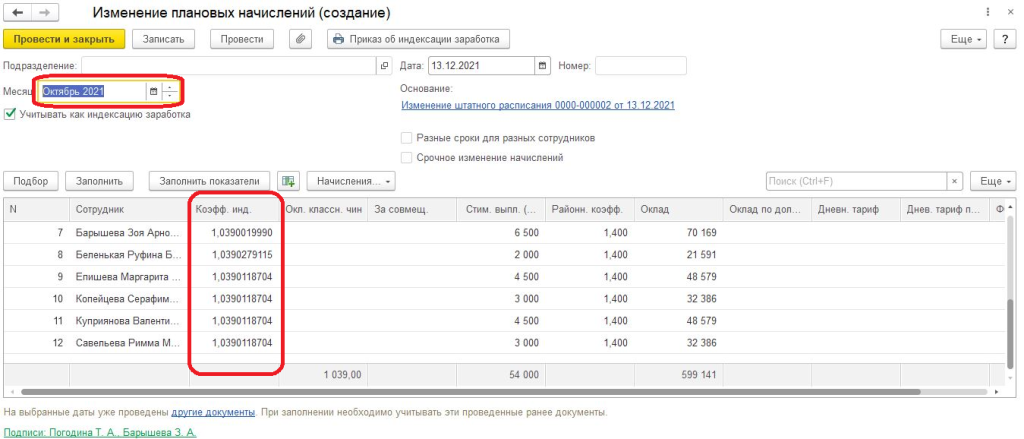Open help with the question mark button
Viewport: 1024px width, 439px height.
tap(1003, 39)
